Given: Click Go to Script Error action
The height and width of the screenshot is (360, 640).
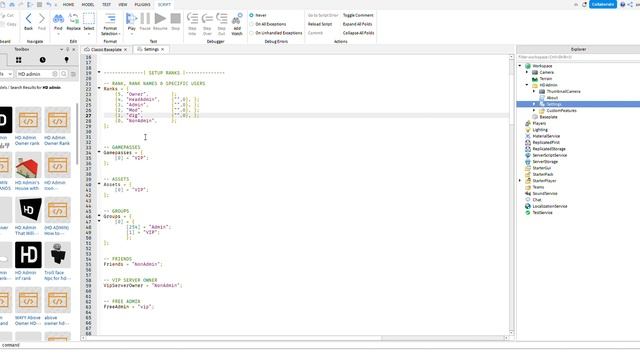Looking at the screenshot, I should point(323,15).
